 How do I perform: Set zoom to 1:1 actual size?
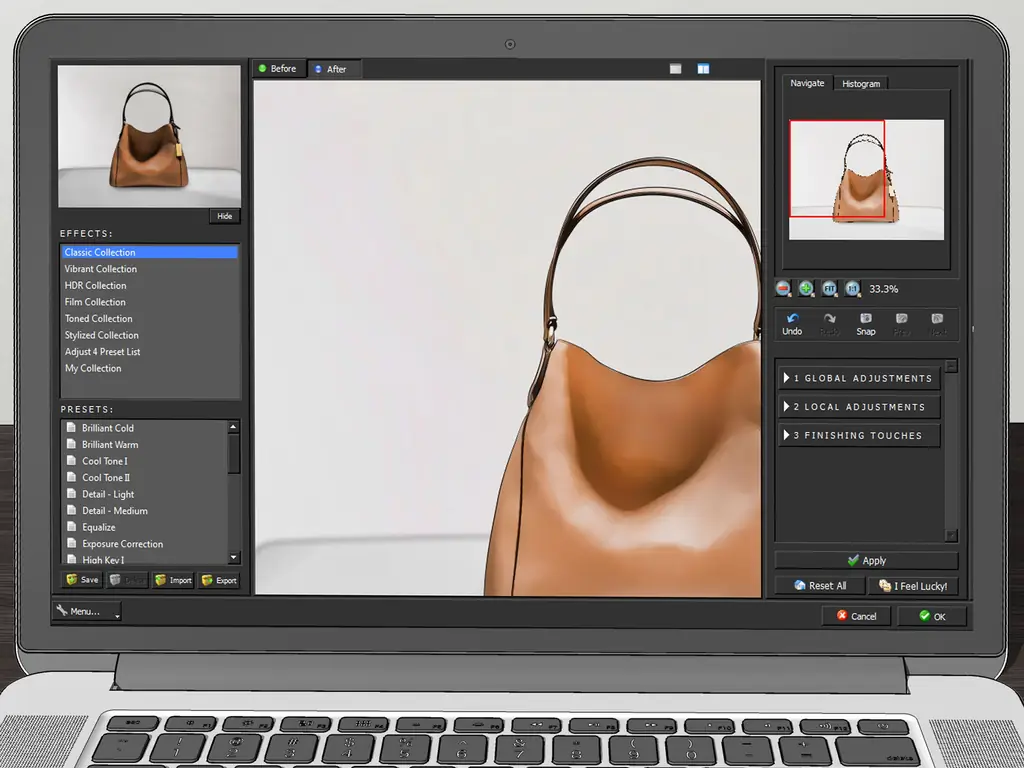tap(852, 288)
